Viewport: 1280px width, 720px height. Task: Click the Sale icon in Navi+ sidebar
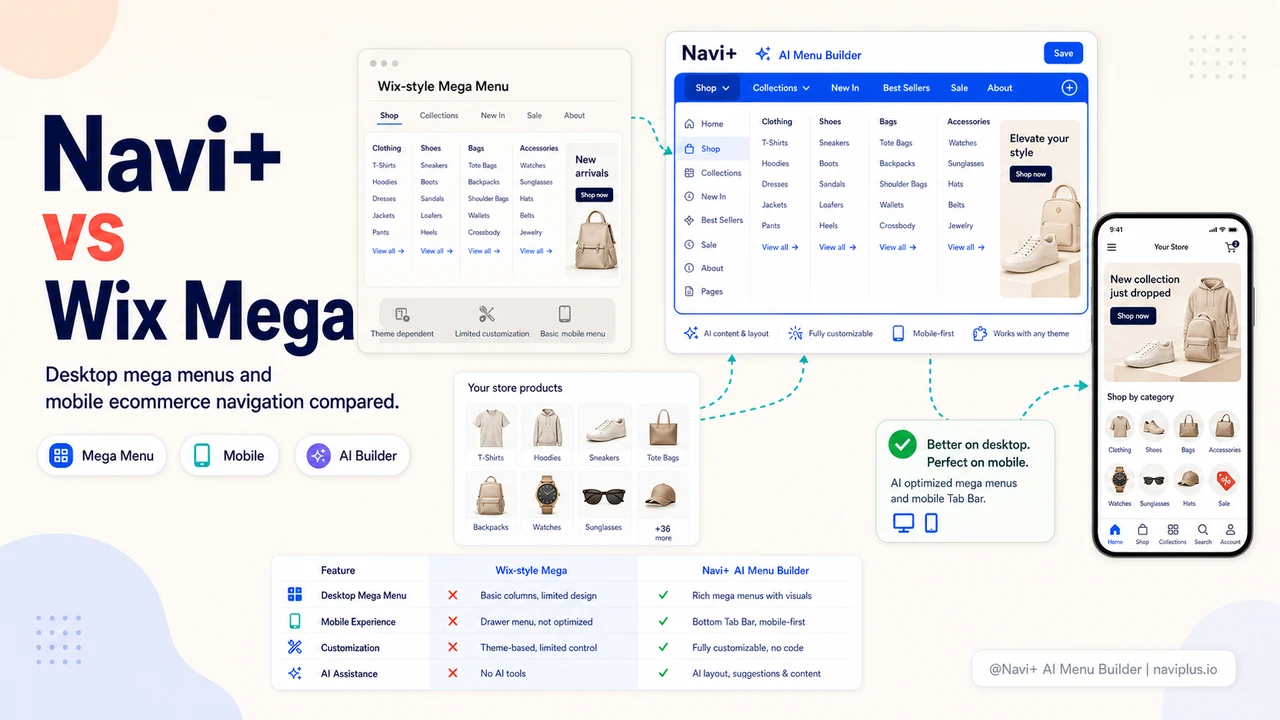[689, 244]
